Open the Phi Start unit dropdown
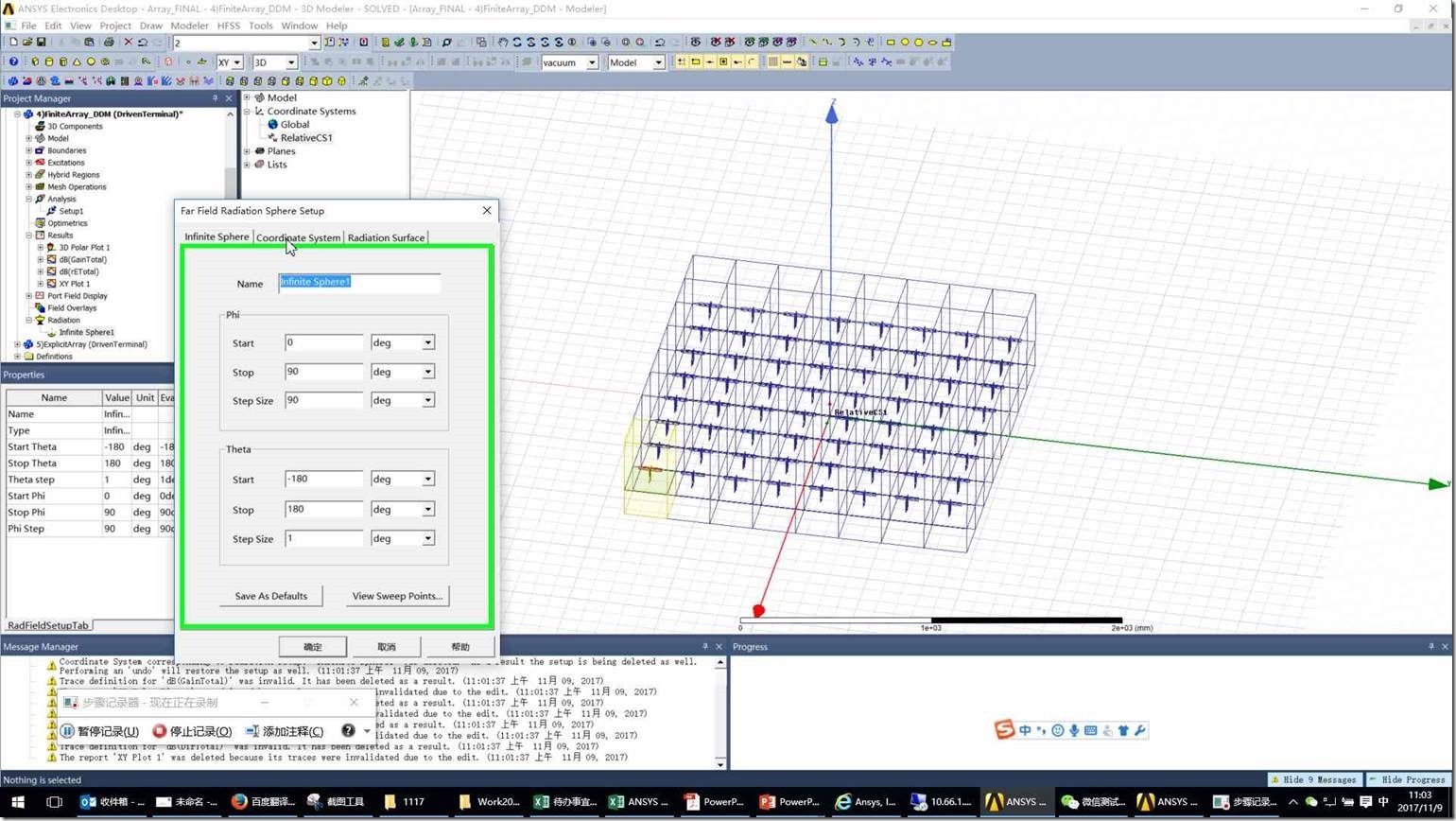Image resolution: width=1456 pixels, height=821 pixels. click(x=427, y=342)
